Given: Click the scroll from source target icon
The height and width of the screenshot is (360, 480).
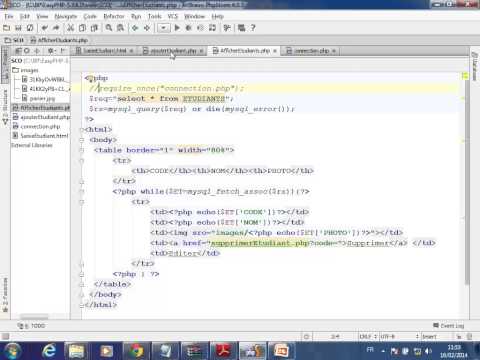Looking at the screenshot, I should click(27, 51).
